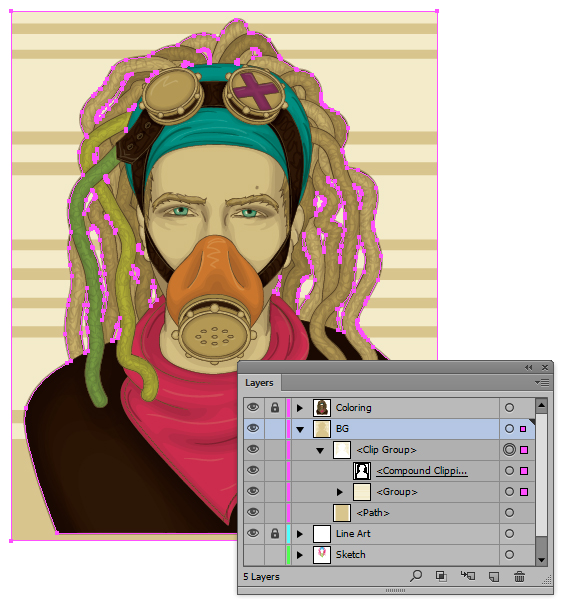Click target circle of Coloring layer
Image resolution: width=565 pixels, height=605 pixels.
pos(509,407)
